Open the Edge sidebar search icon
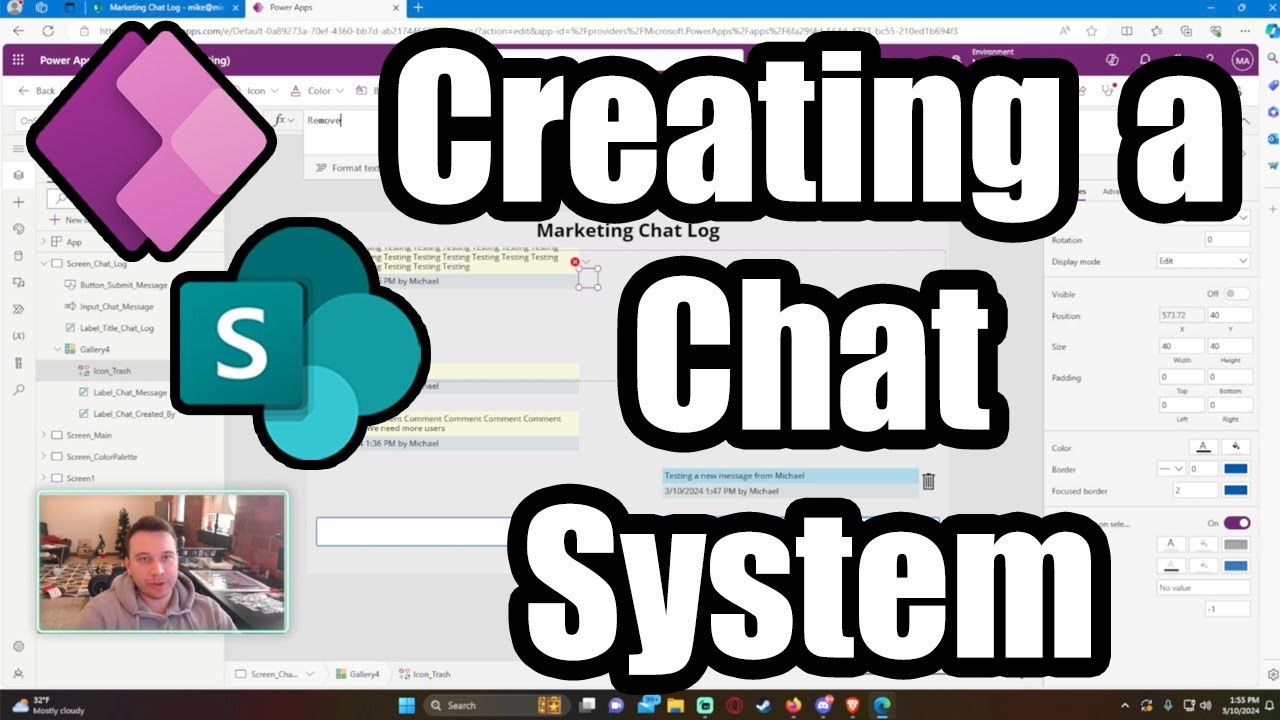Image resolution: width=1280 pixels, height=720 pixels. click(x=1272, y=60)
